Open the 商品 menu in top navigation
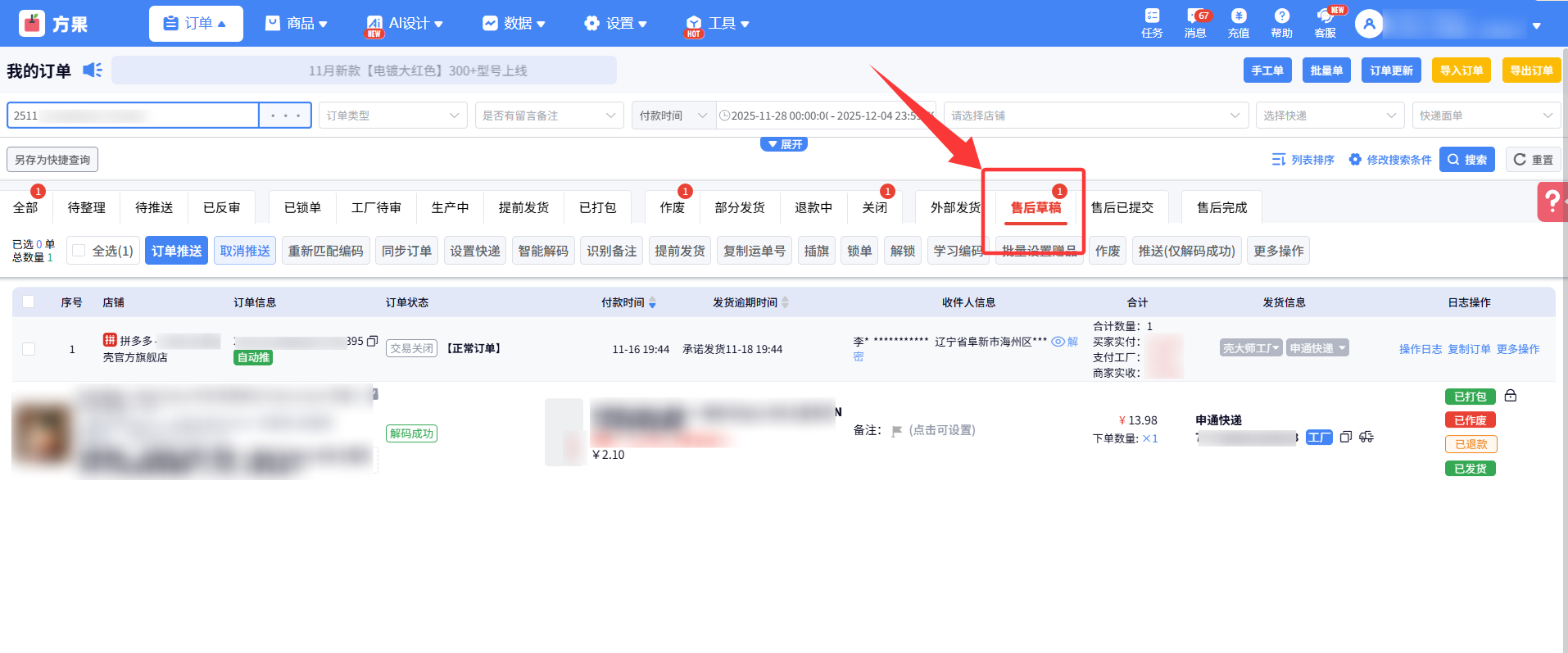The image size is (1568, 653). point(296,24)
